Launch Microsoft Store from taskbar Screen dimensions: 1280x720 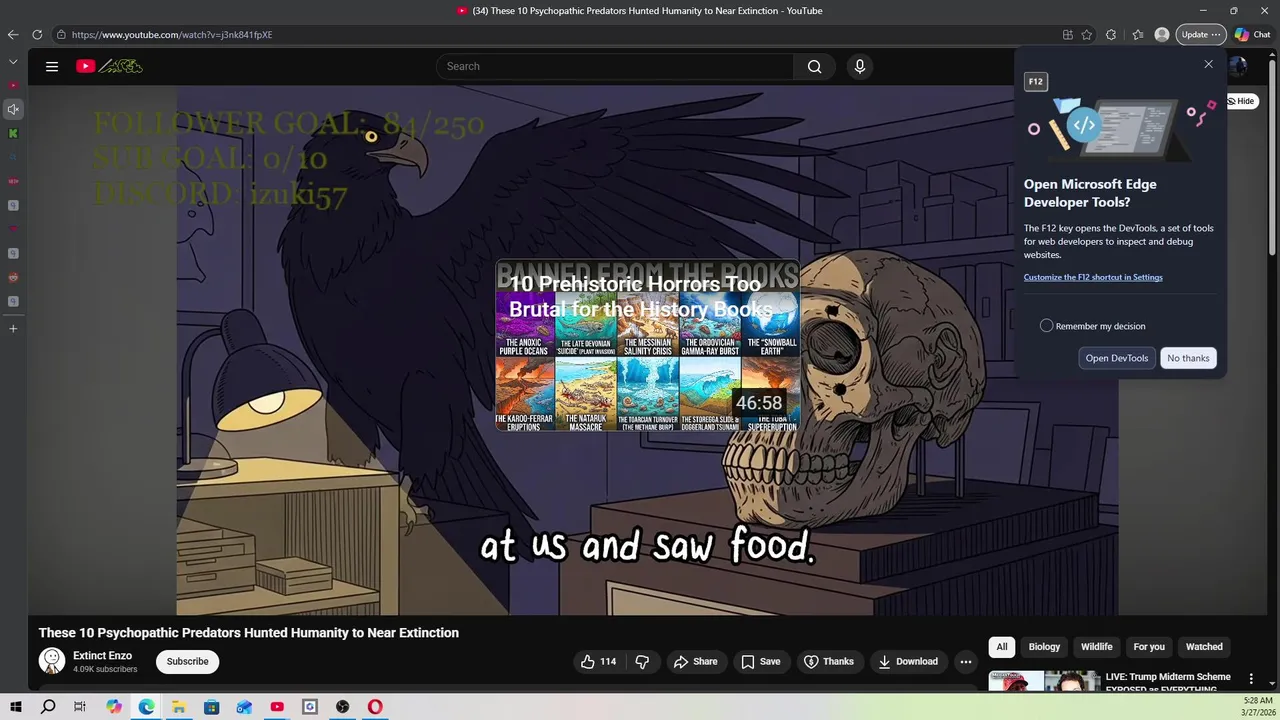[x=211, y=707]
